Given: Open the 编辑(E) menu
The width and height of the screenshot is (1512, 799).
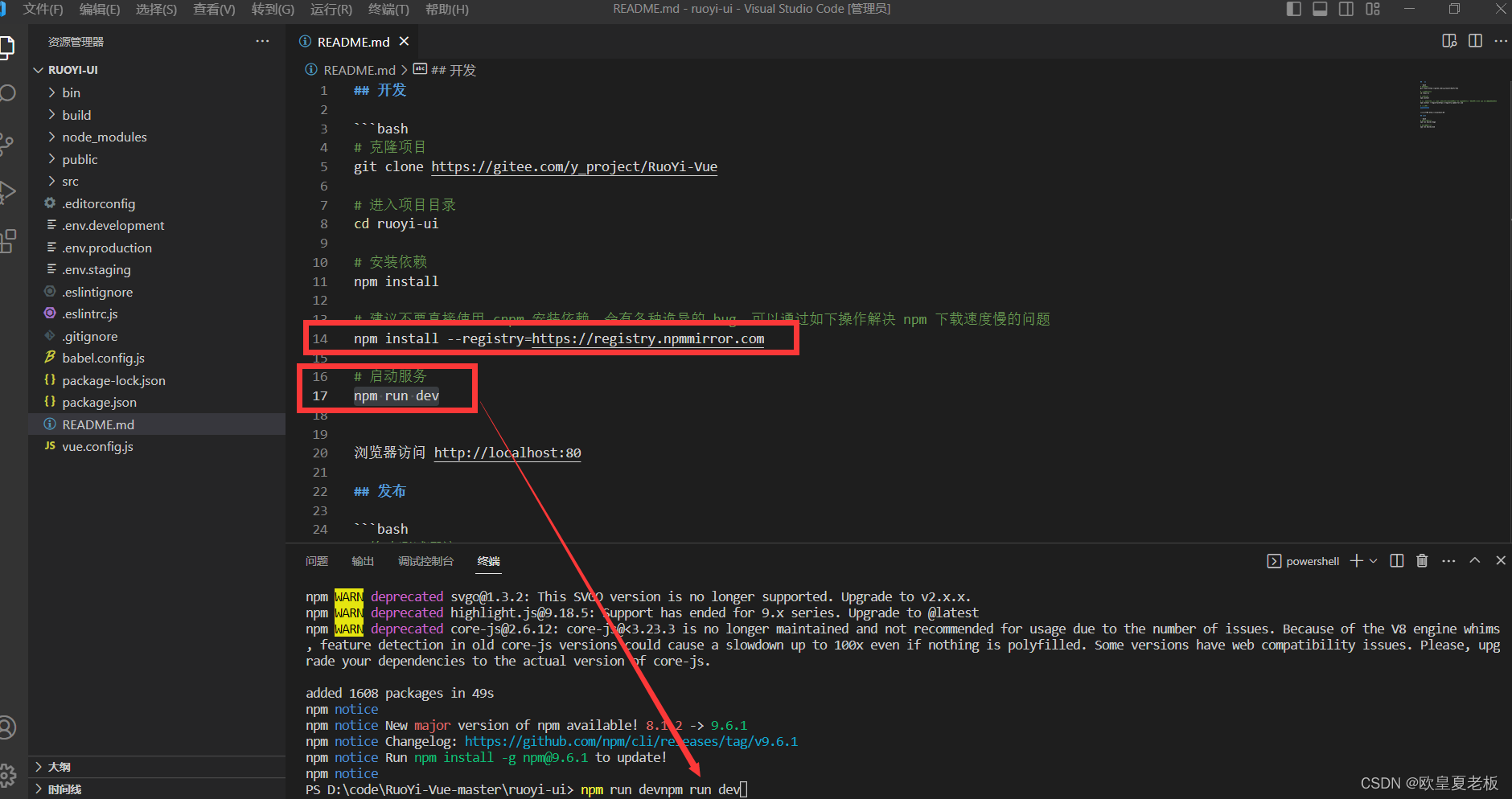Looking at the screenshot, I should [x=100, y=9].
